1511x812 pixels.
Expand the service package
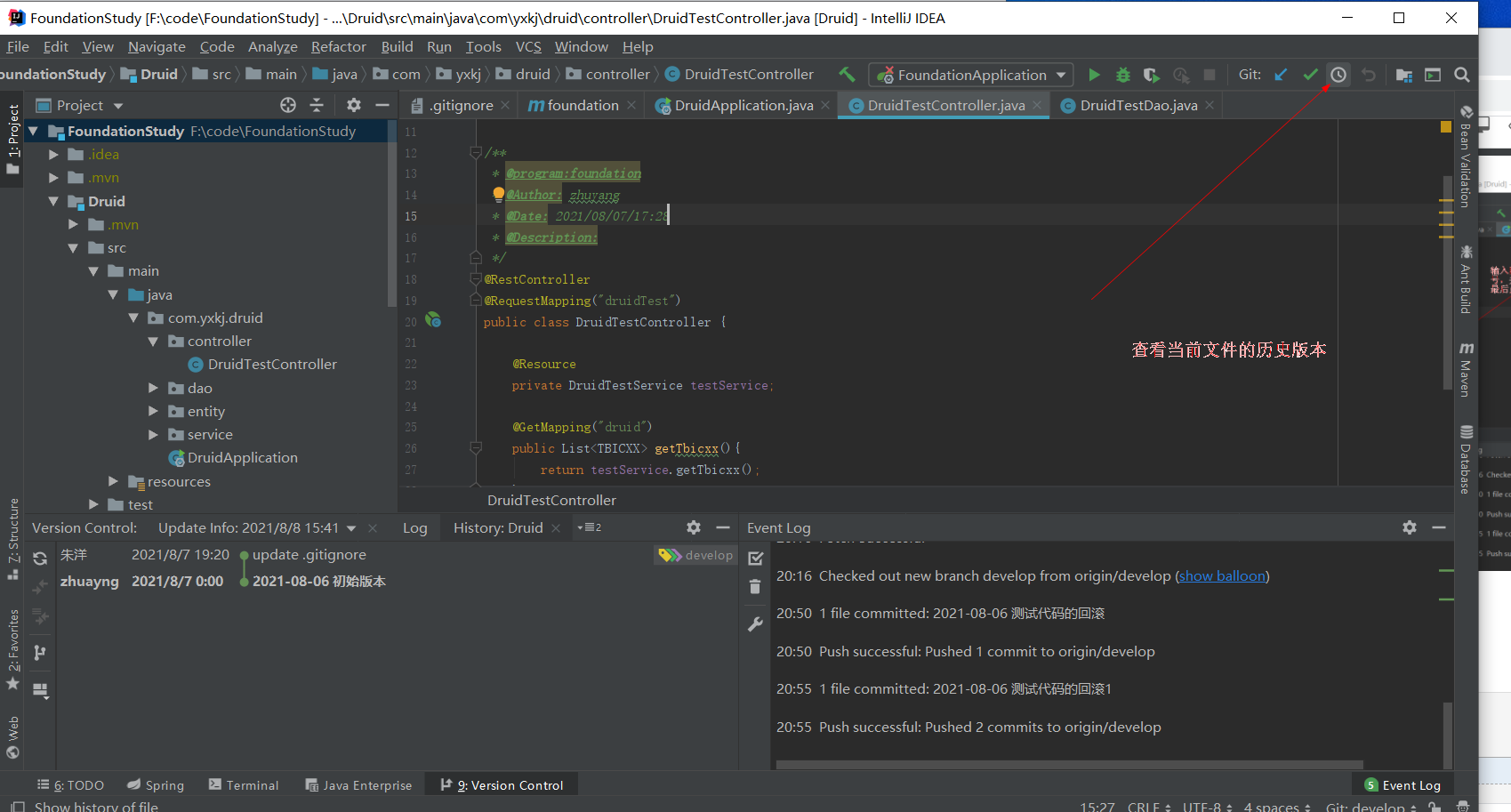153,434
